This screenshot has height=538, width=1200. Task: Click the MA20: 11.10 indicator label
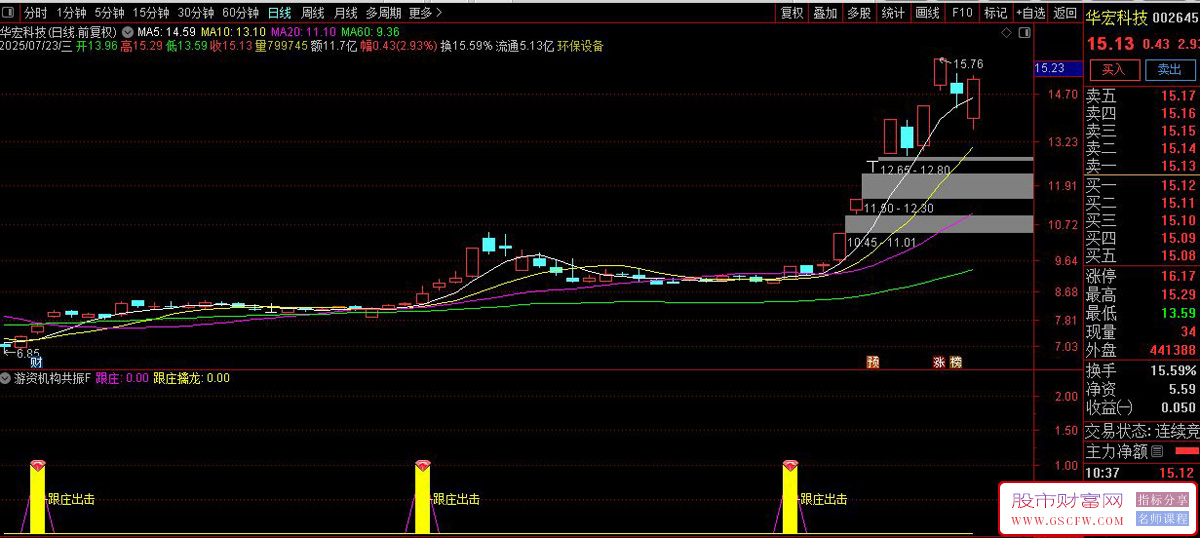tap(304, 31)
